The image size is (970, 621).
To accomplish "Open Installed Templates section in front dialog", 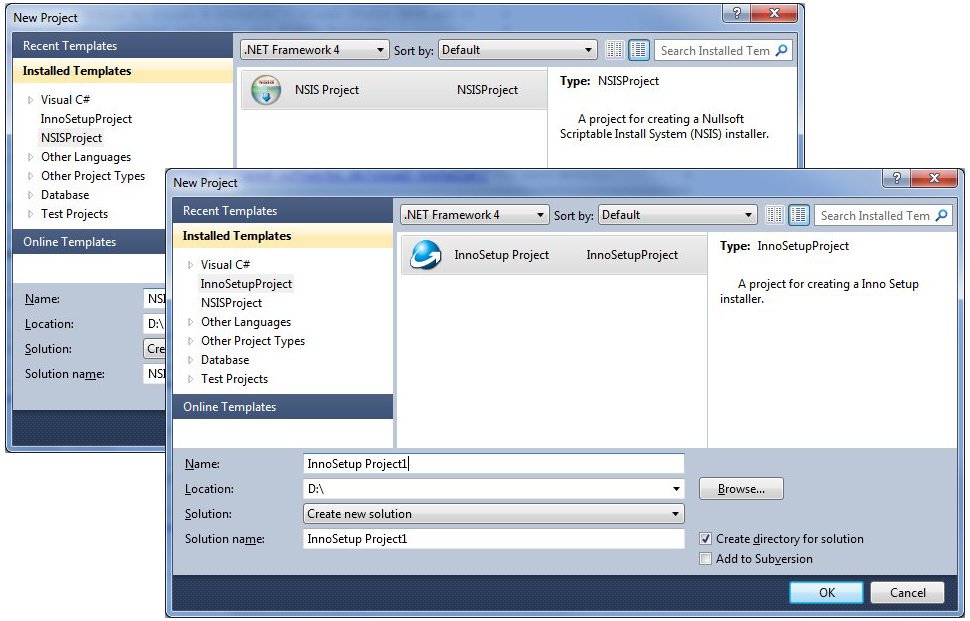I will [283, 236].
